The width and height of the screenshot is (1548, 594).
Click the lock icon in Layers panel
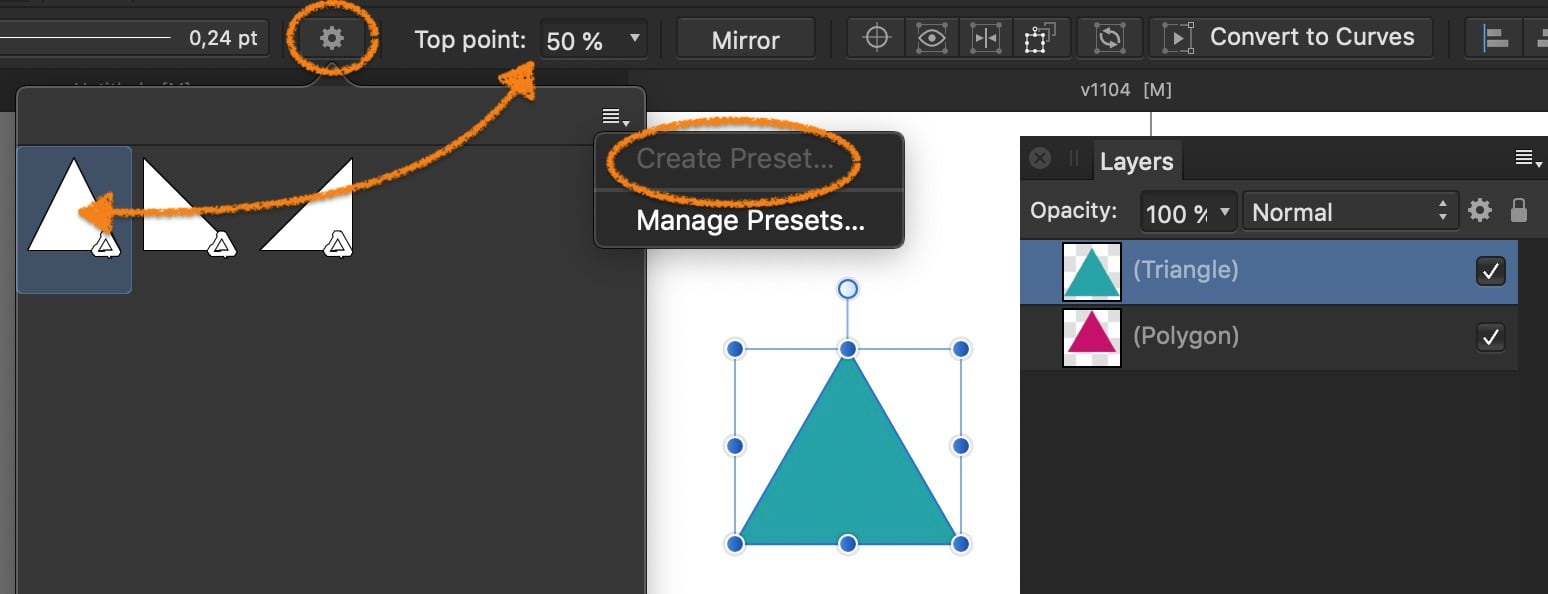[1518, 210]
